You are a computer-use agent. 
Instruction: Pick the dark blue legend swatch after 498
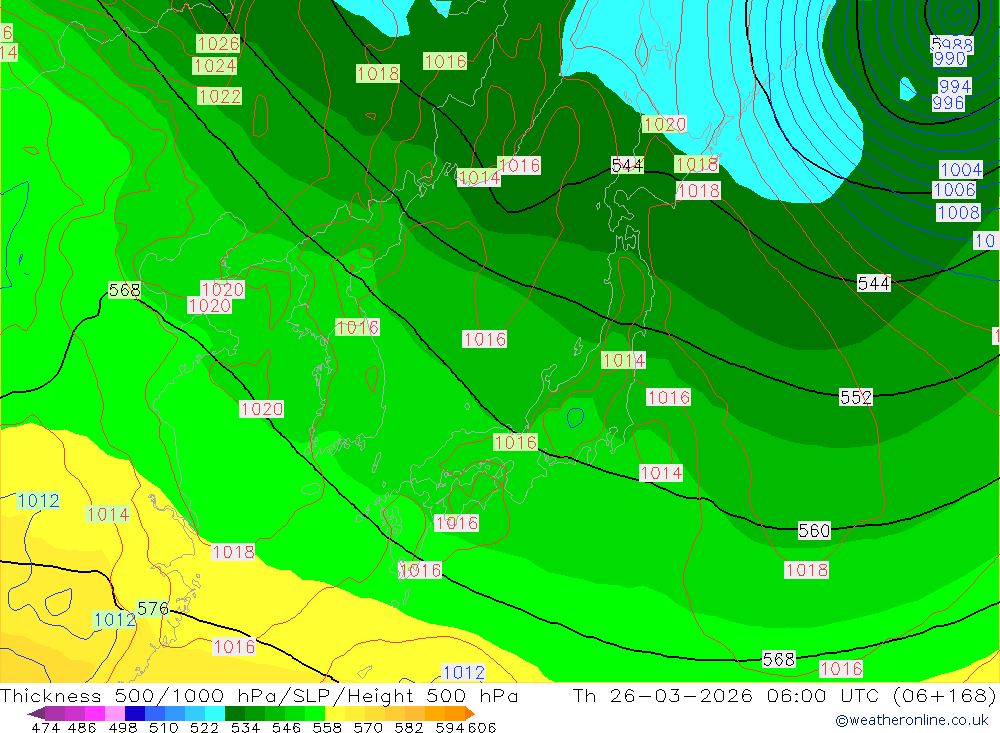(135, 713)
